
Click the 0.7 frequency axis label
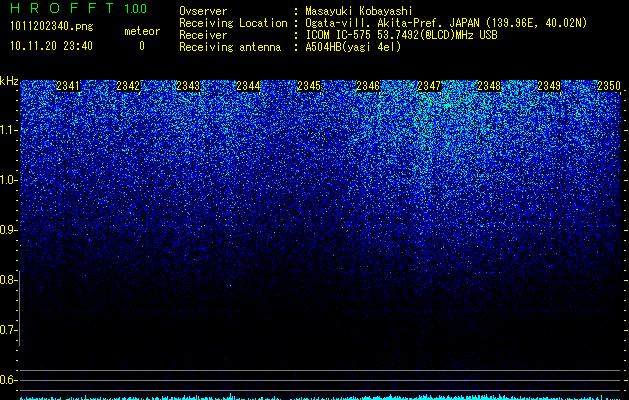[8, 330]
